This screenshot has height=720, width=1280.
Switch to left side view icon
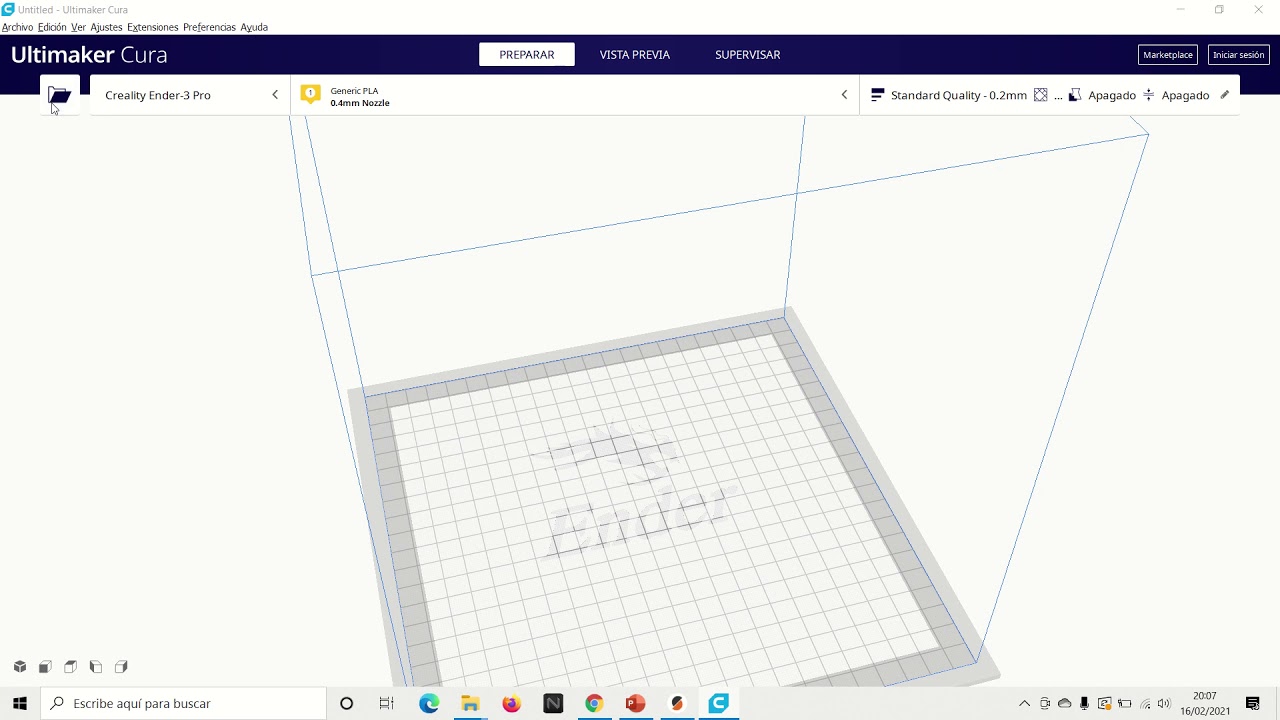[x=96, y=667]
